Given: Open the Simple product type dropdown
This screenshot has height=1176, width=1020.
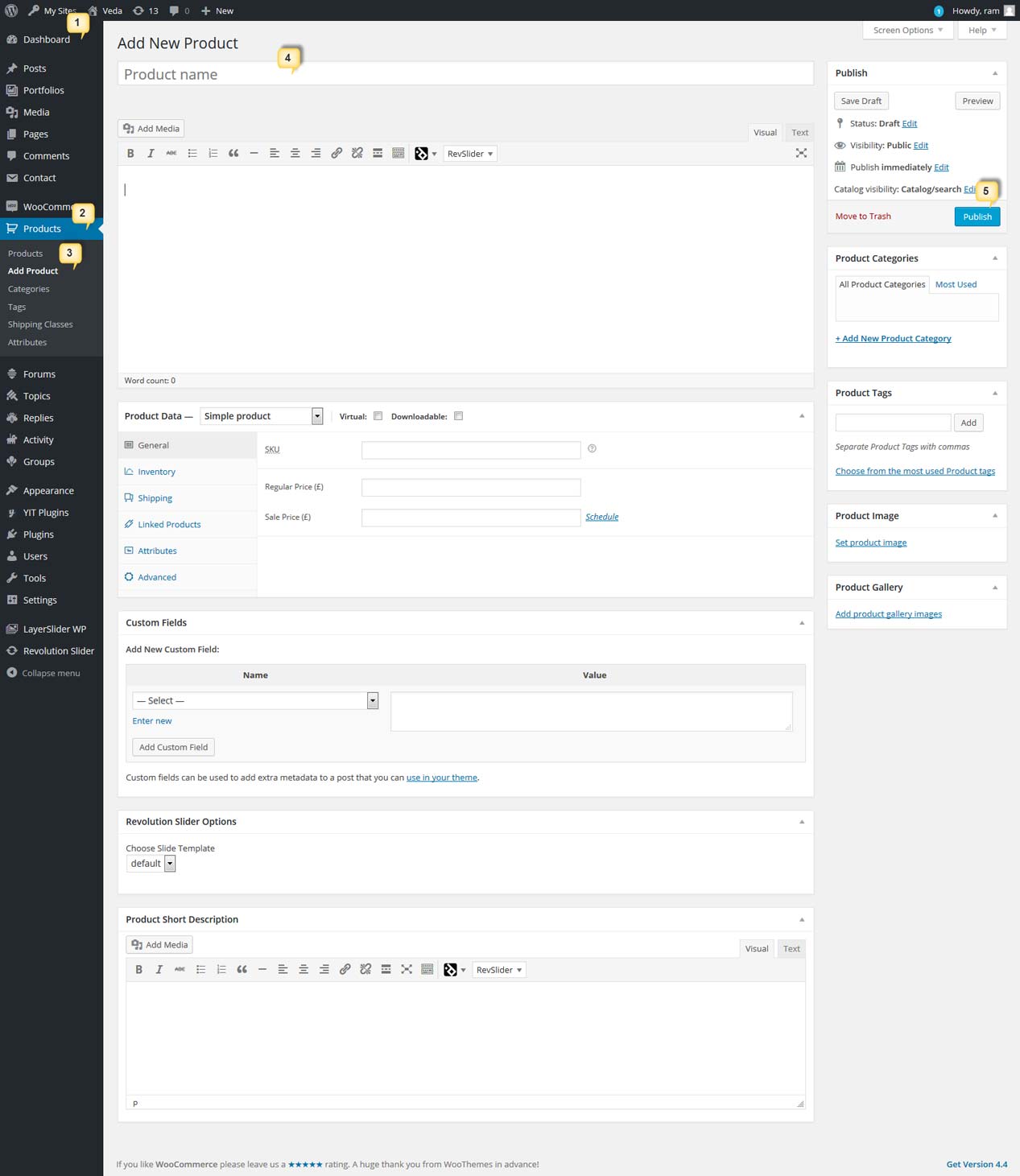Looking at the screenshot, I should tap(261, 416).
